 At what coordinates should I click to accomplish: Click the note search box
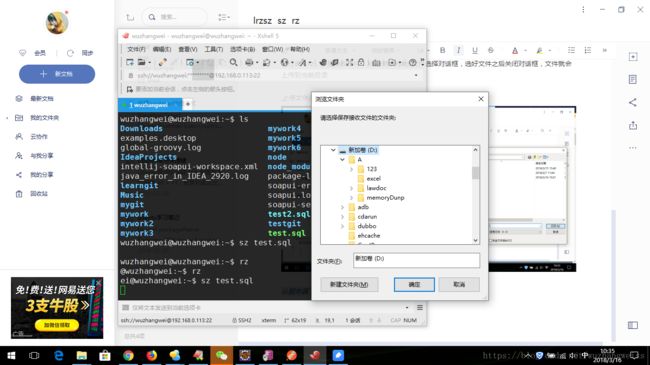coord(175,17)
